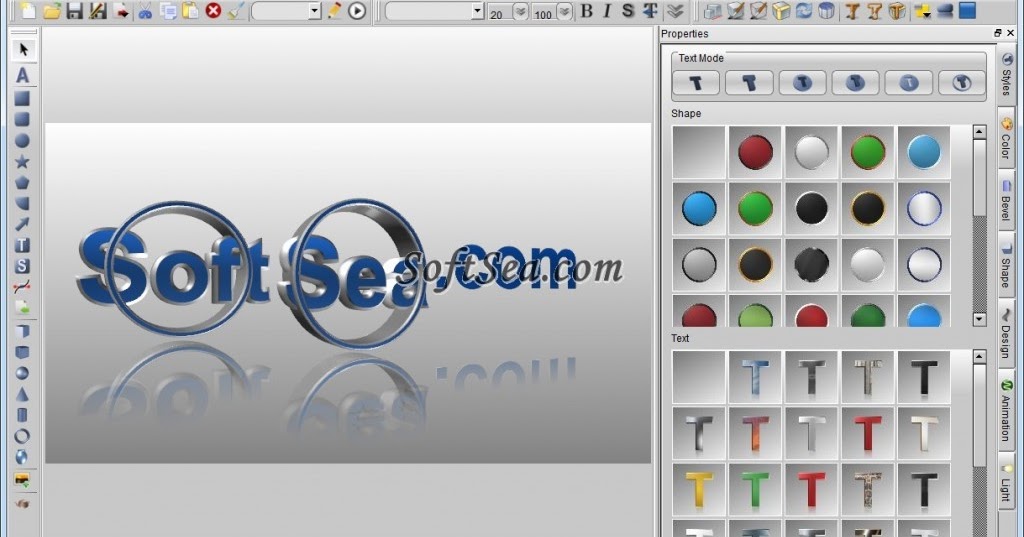
Task: Open the Light side tab
Action: tap(1006, 483)
